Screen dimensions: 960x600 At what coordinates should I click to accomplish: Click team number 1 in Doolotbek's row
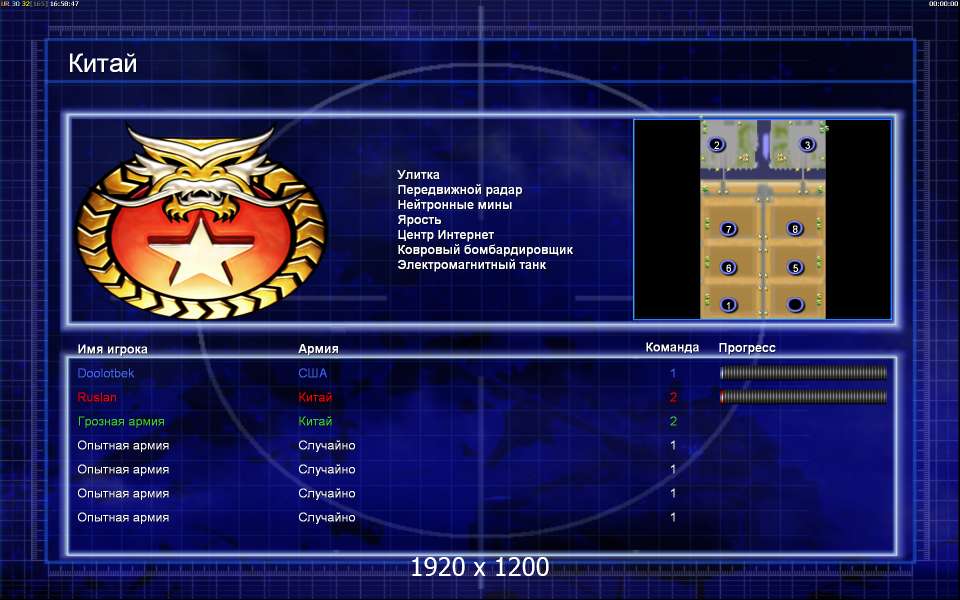click(673, 373)
